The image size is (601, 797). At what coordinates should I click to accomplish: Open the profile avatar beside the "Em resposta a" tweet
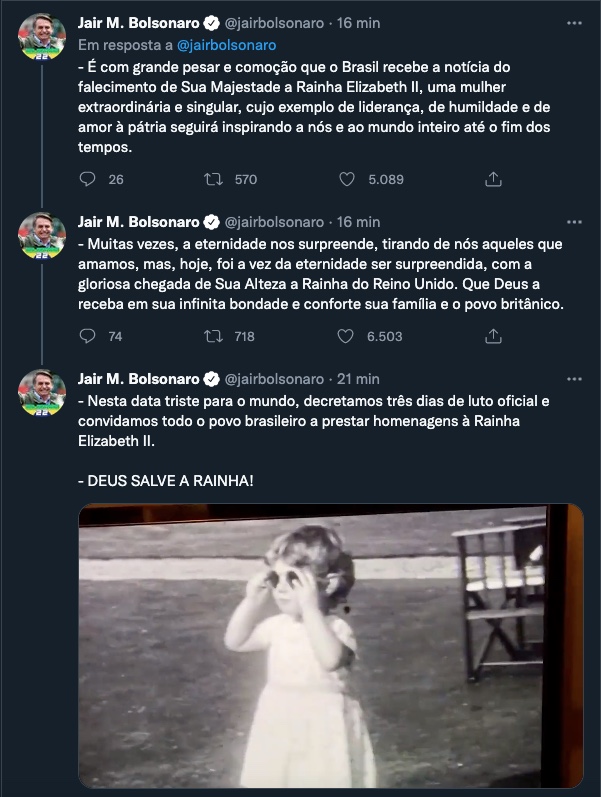pos(41,41)
